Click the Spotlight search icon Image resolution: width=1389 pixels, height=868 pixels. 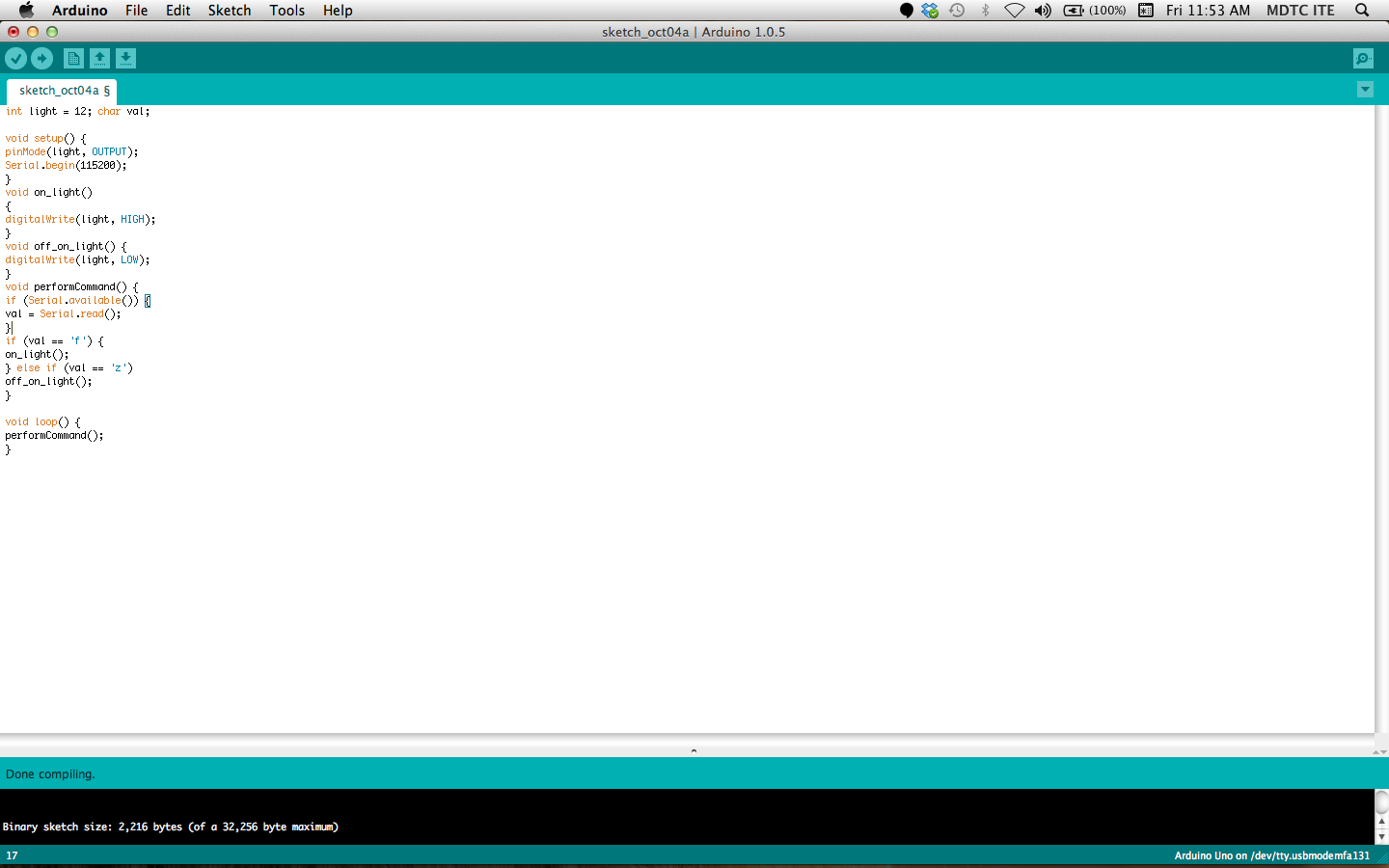tap(1362, 10)
